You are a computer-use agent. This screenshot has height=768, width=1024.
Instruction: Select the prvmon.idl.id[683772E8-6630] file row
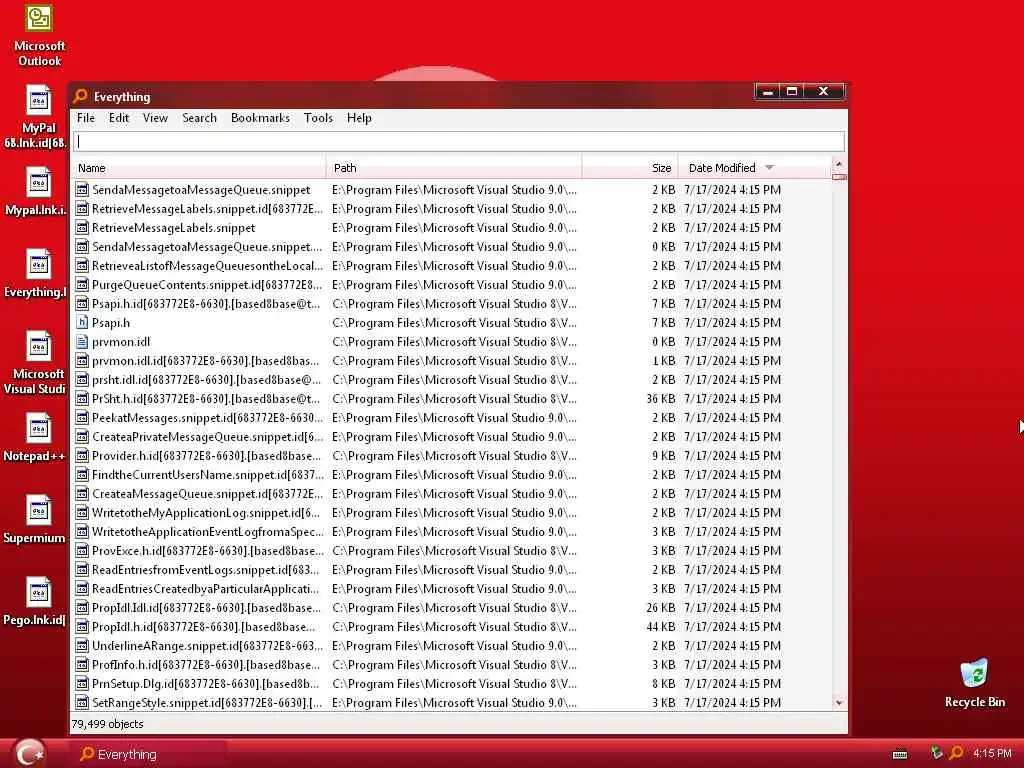coord(452,360)
